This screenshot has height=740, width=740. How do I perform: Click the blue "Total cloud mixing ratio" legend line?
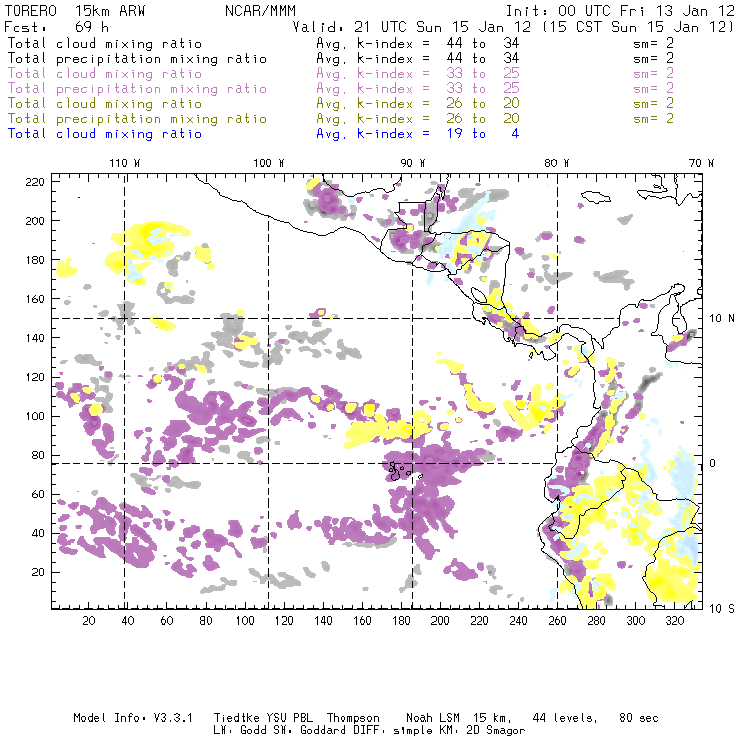click(105, 134)
